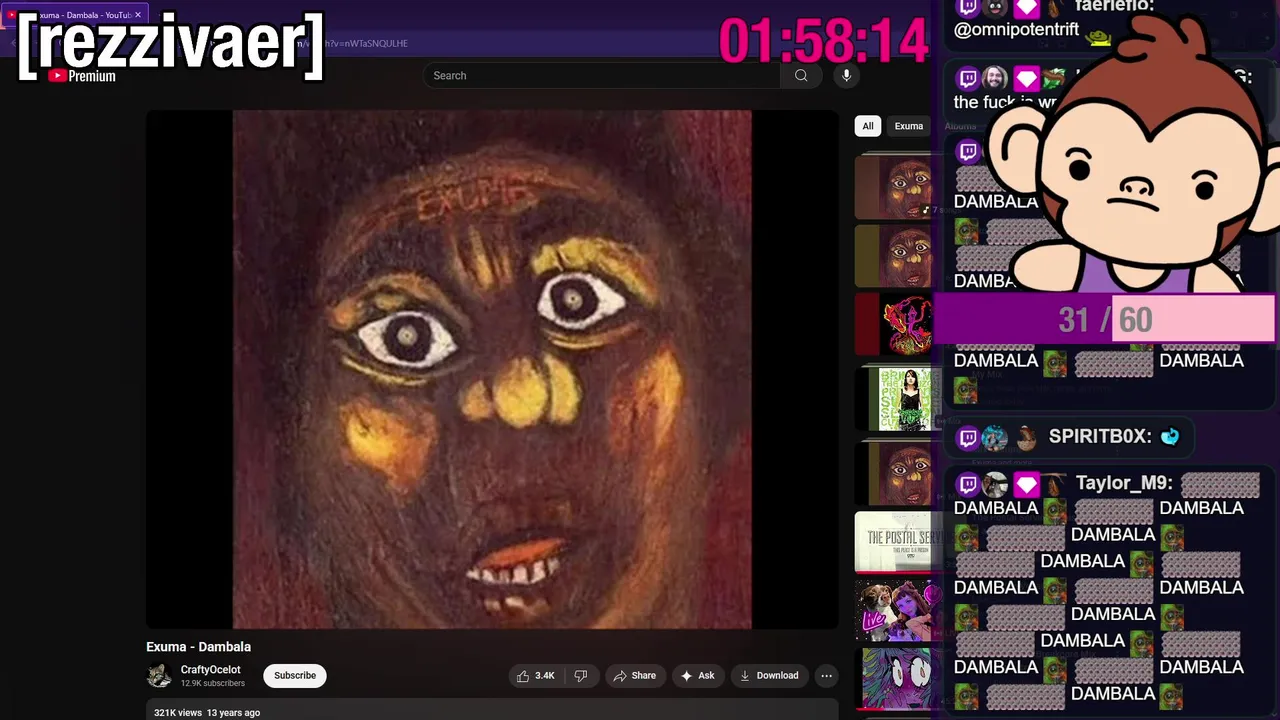The width and height of the screenshot is (1280, 720).
Task: Click the Exuma face painting video player
Action: point(492,369)
